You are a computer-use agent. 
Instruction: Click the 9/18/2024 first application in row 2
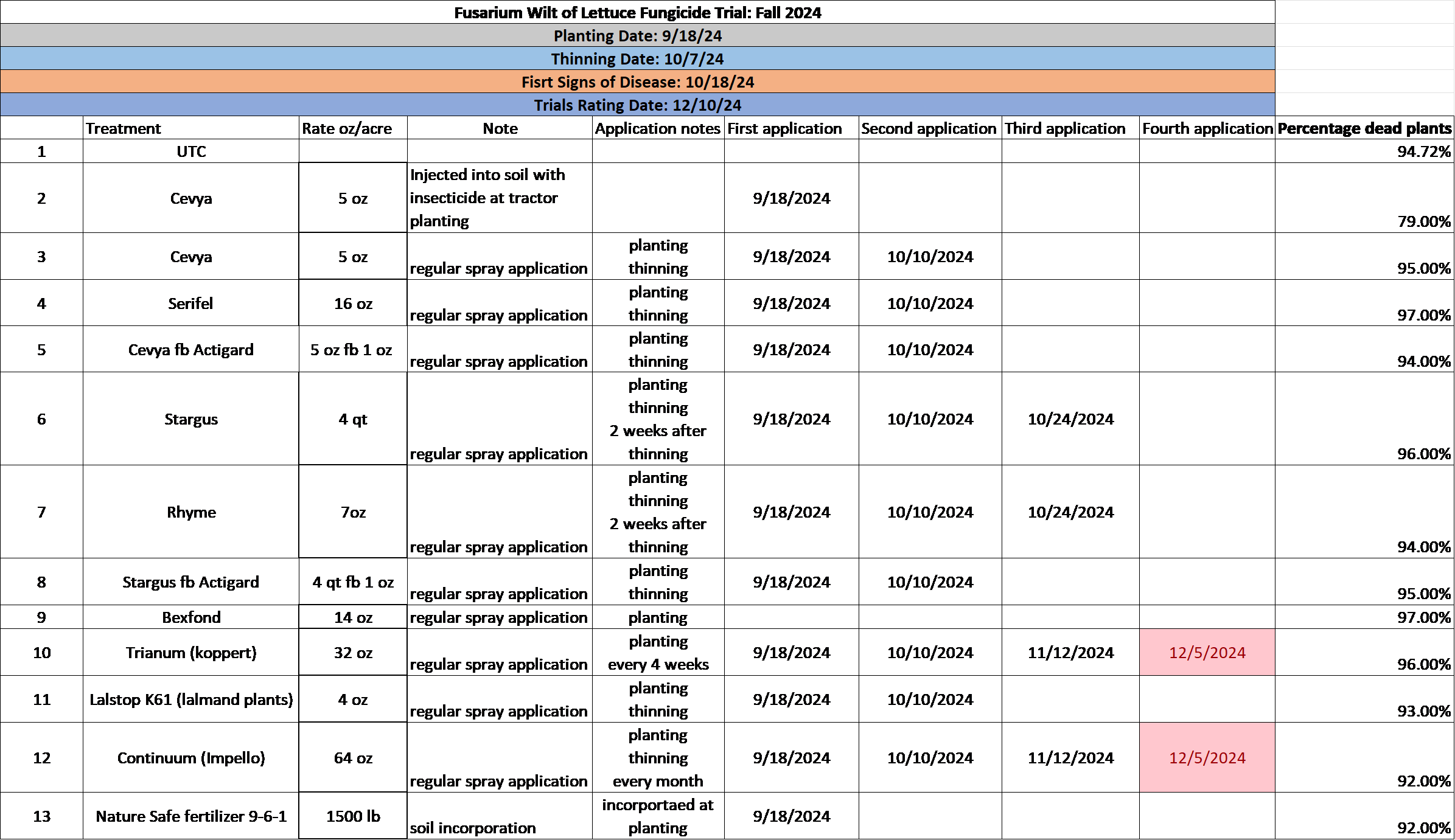click(x=791, y=198)
